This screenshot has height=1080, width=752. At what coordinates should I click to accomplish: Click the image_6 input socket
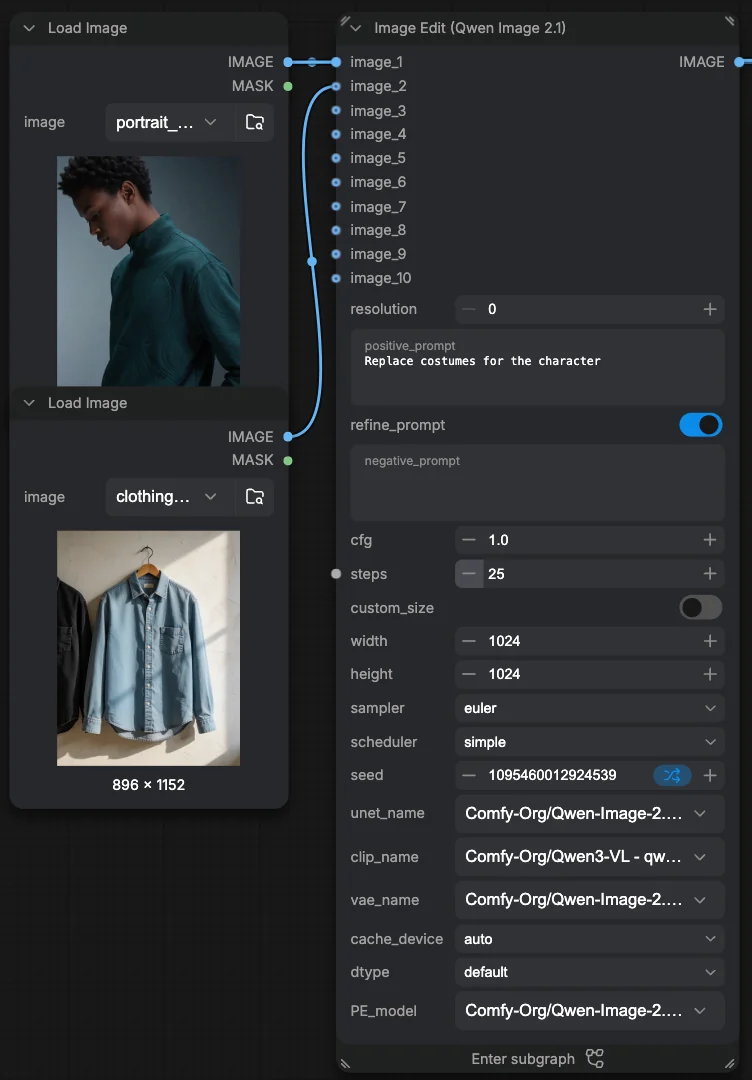tap(336, 183)
